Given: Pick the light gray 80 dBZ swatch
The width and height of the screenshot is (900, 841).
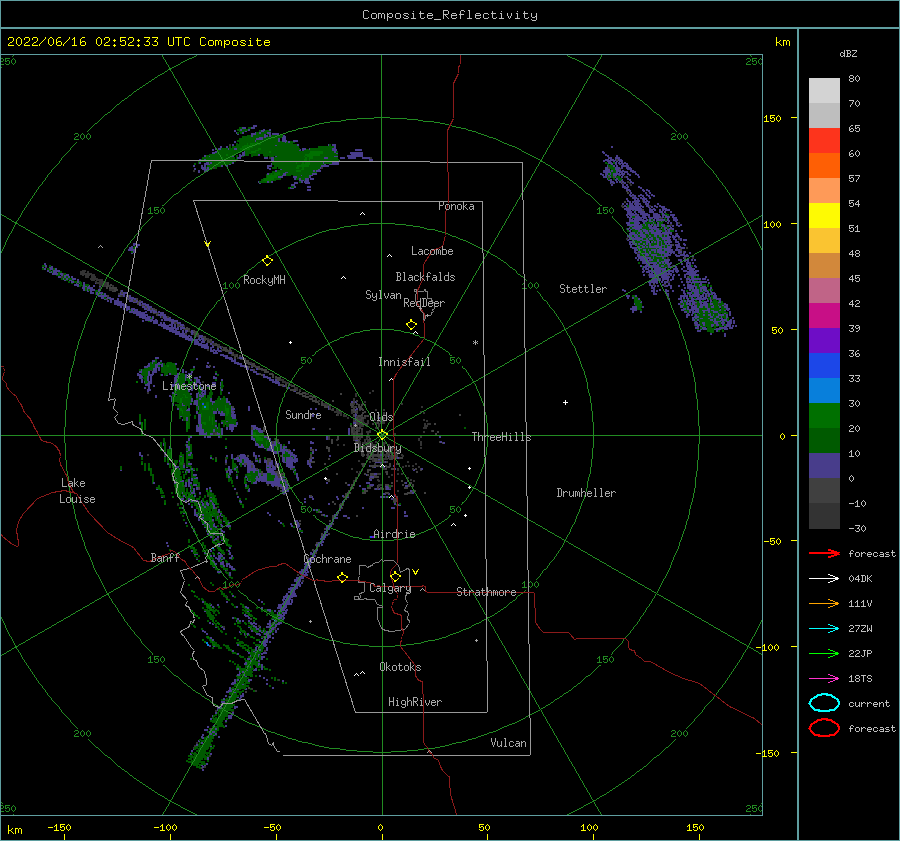Looking at the screenshot, I should [824, 91].
